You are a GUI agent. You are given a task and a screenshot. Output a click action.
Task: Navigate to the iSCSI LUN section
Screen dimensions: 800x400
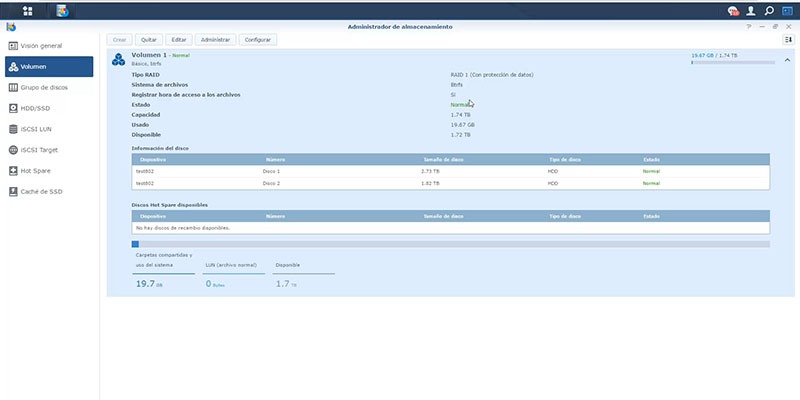point(49,129)
